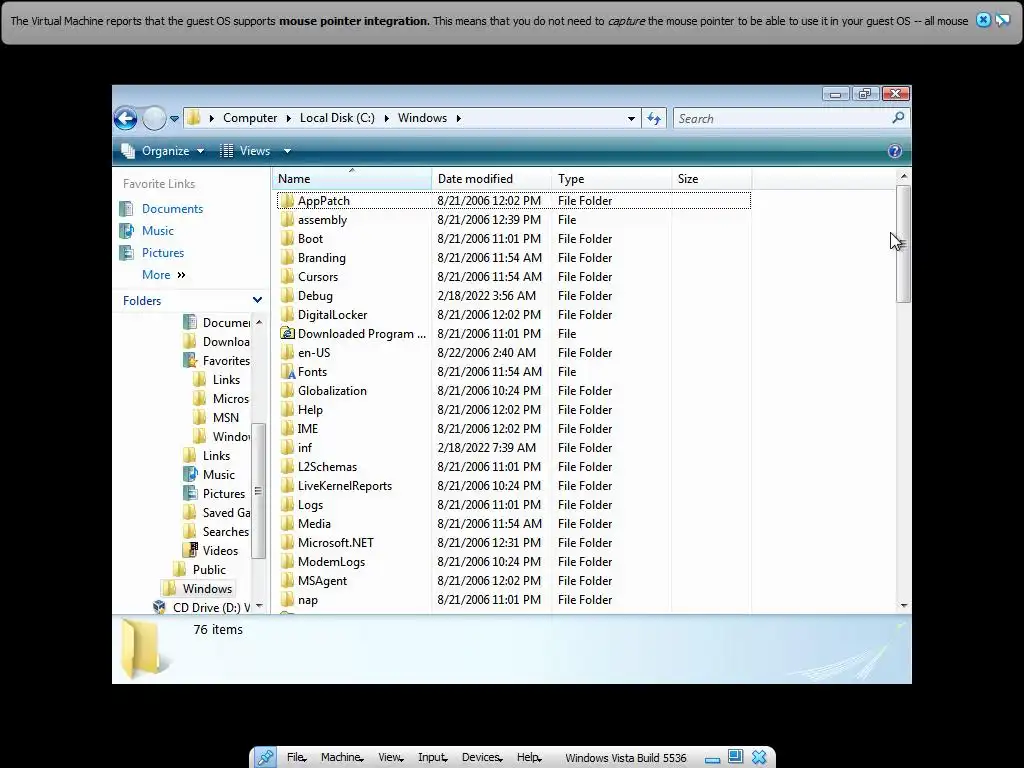Sort by Name column header
This screenshot has height=768, width=1024.
click(352, 179)
